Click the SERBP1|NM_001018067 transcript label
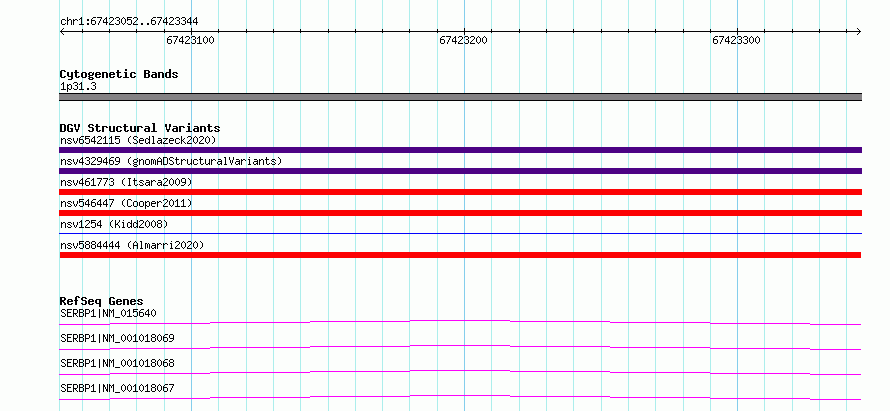The image size is (890, 411). 117,388
